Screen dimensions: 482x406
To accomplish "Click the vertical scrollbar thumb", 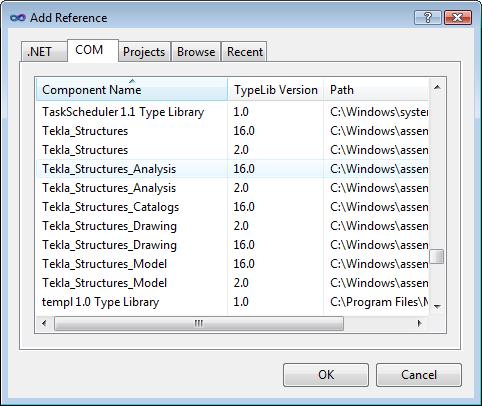I will click(437, 257).
